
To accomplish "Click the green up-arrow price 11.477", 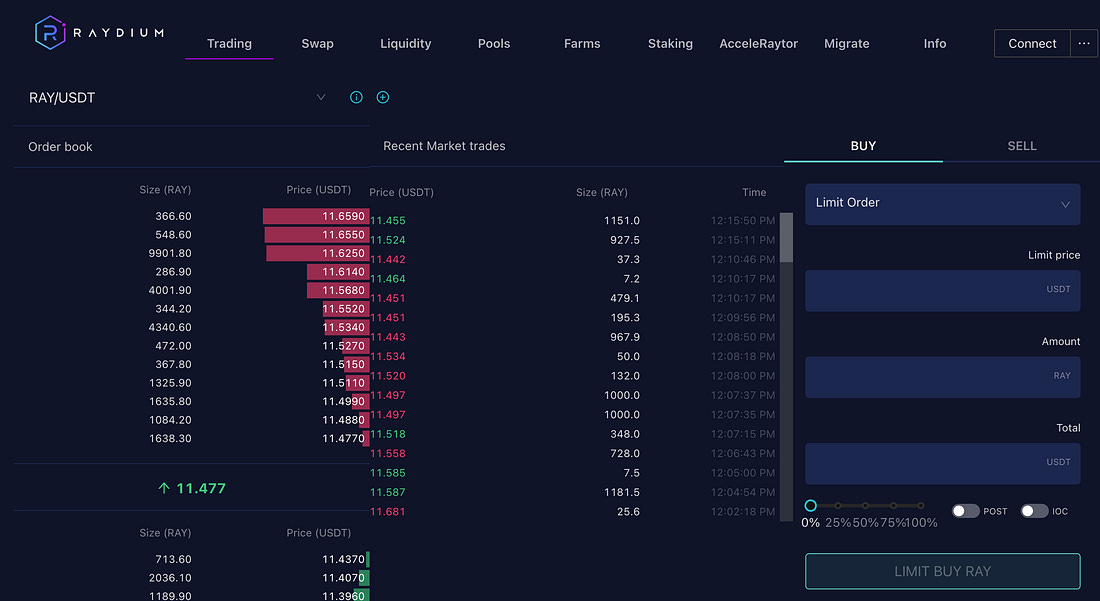I will (x=192, y=488).
